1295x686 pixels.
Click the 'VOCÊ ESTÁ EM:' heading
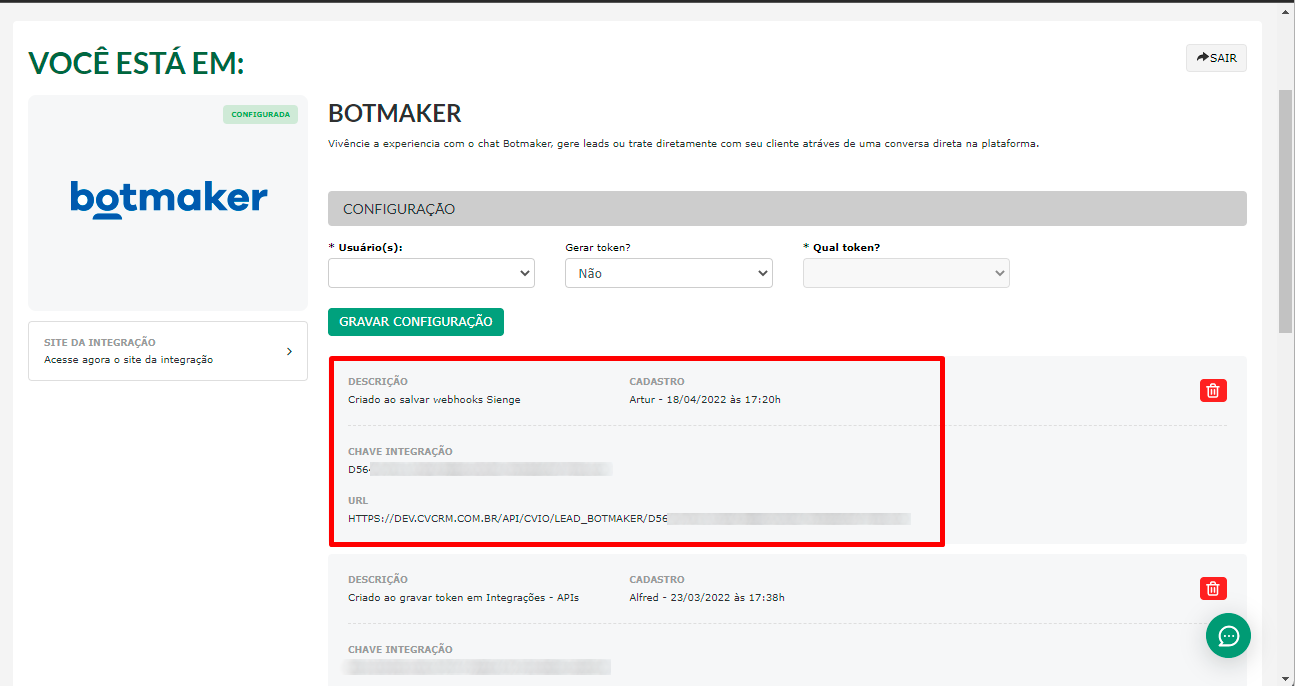tap(136, 63)
